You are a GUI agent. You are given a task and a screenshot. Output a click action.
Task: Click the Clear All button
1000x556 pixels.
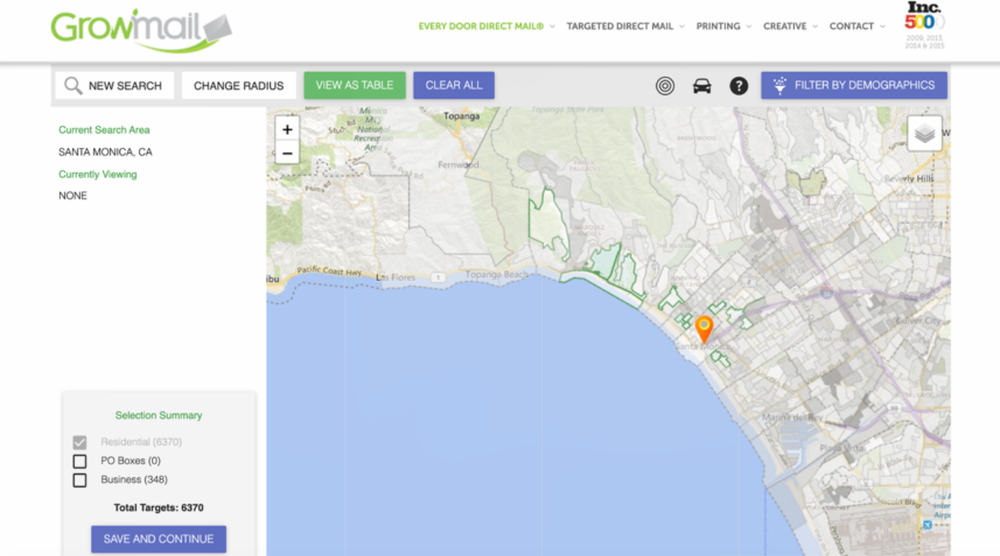pos(453,85)
